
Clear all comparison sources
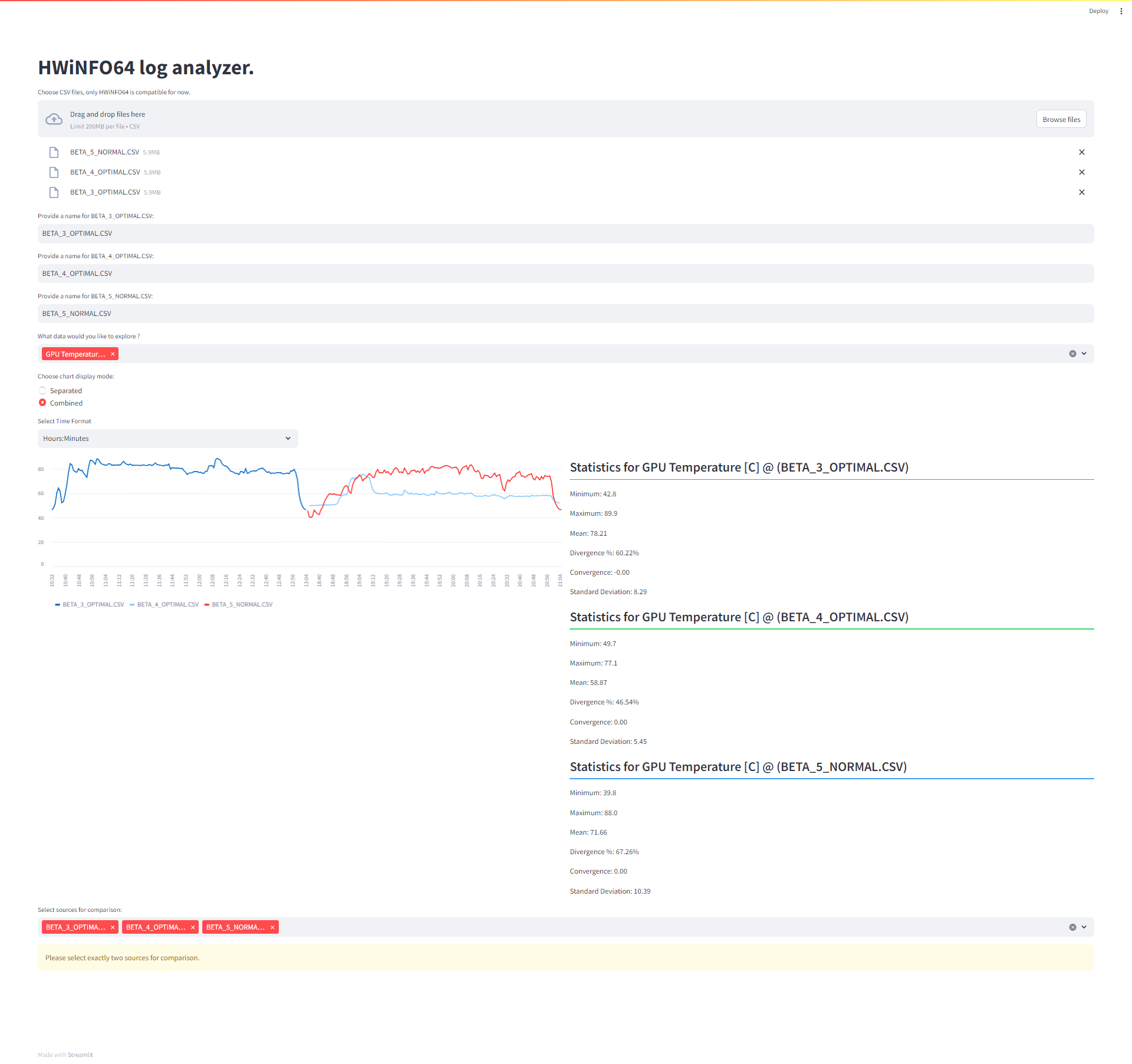(1072, 927)
